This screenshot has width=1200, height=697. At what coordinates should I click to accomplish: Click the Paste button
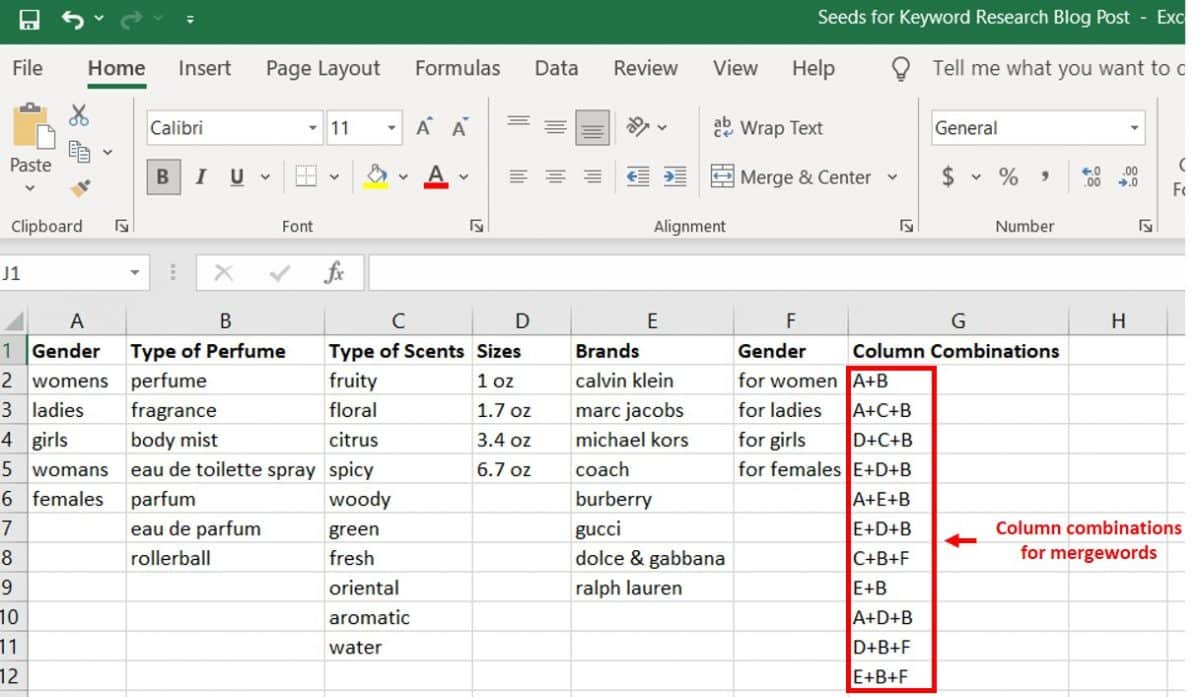point(30,130)
